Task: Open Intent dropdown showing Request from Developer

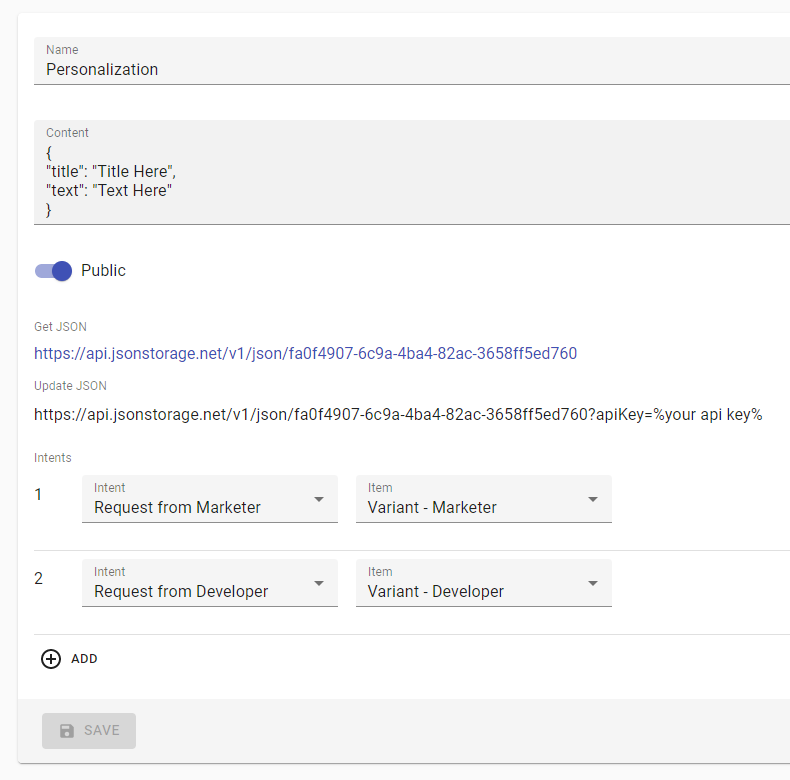Action: point(210,583)
